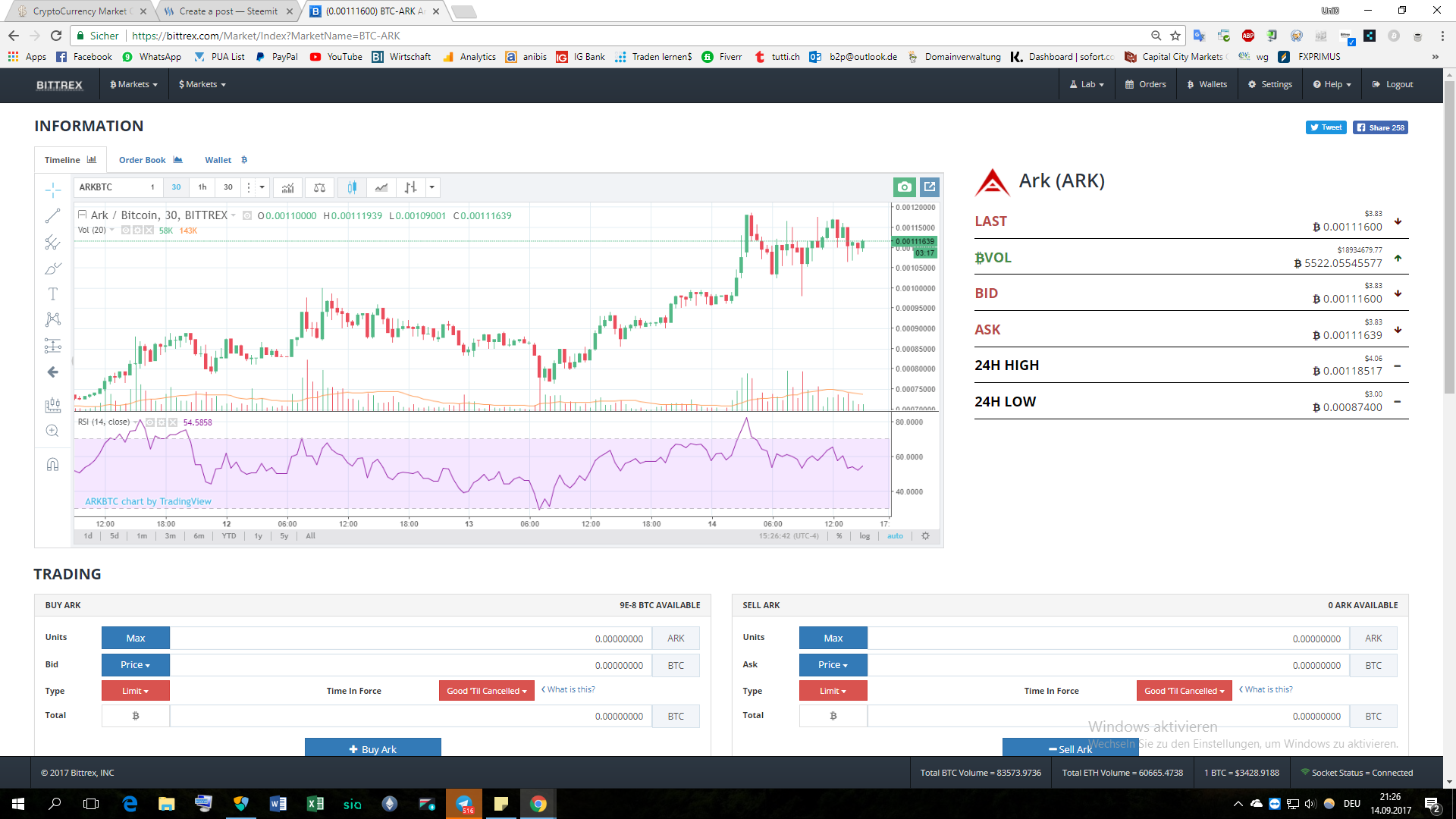Open chart in popup window icon

(930, 187)
